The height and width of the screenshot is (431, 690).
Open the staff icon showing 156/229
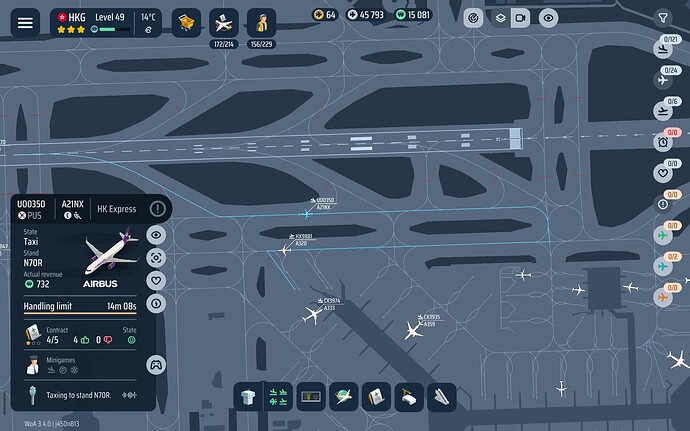point(262,21)
